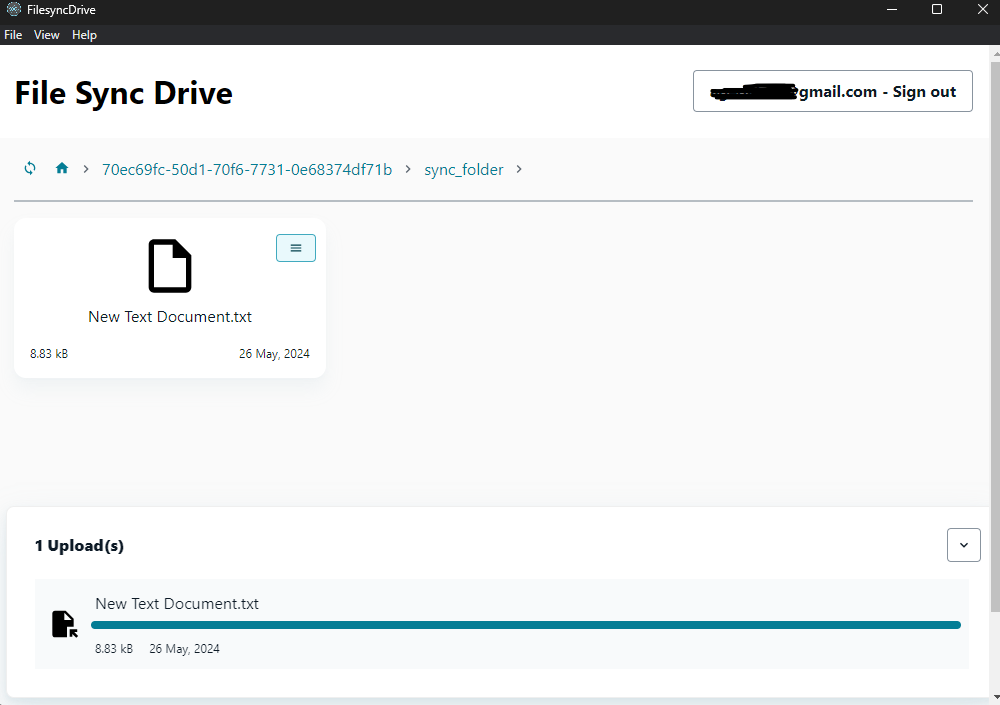Viewport: 1000px width, 705px height.
Task: Open the File menu
Action: tap(13, 34)
